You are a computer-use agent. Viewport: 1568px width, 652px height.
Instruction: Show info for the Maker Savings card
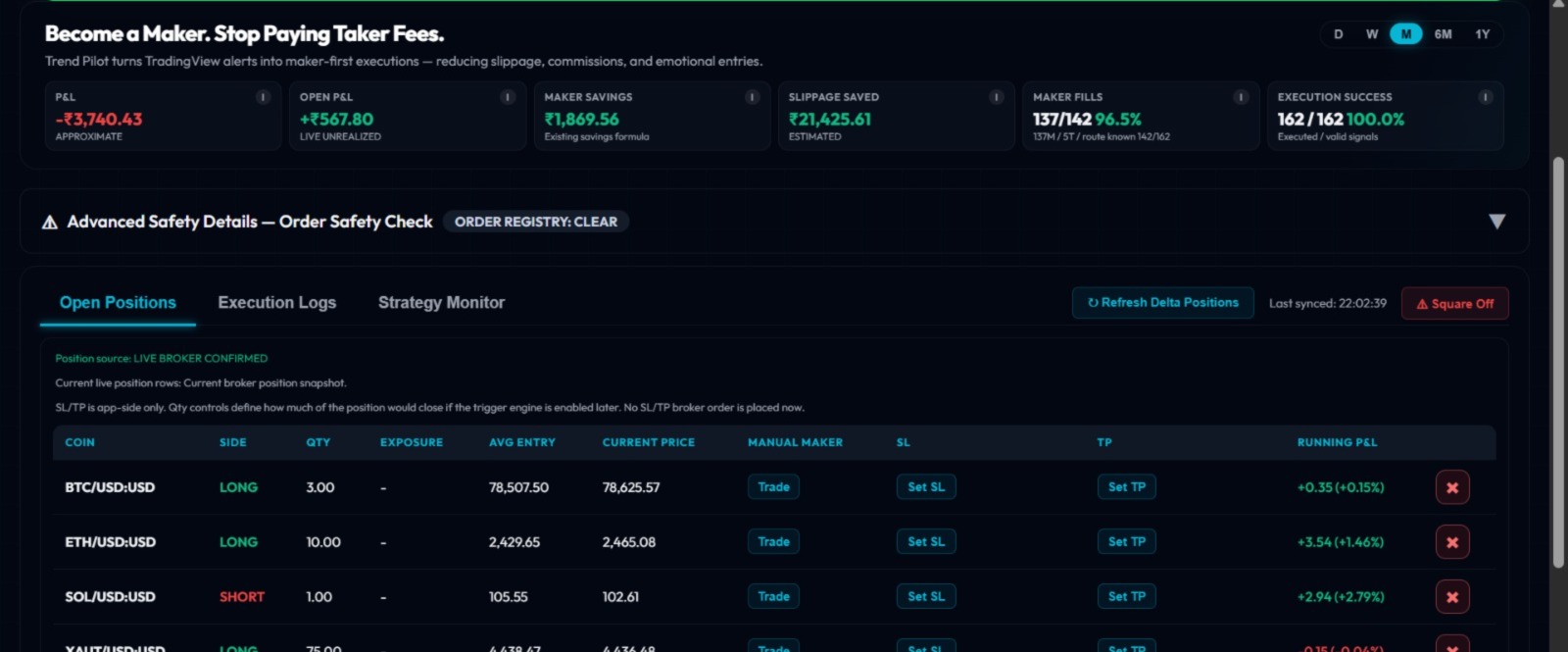753,97
